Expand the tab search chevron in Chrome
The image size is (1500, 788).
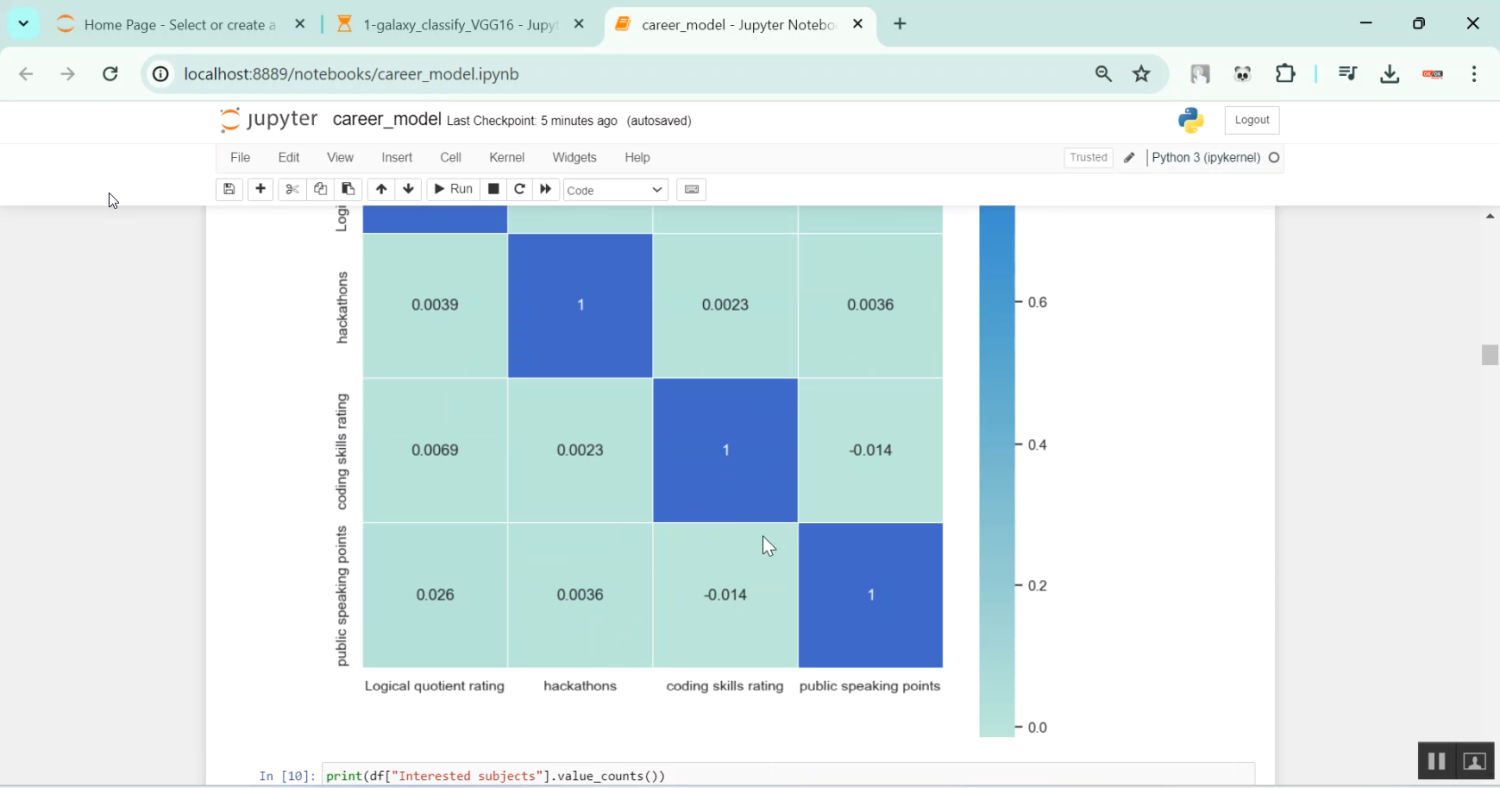tap(23, 24)
